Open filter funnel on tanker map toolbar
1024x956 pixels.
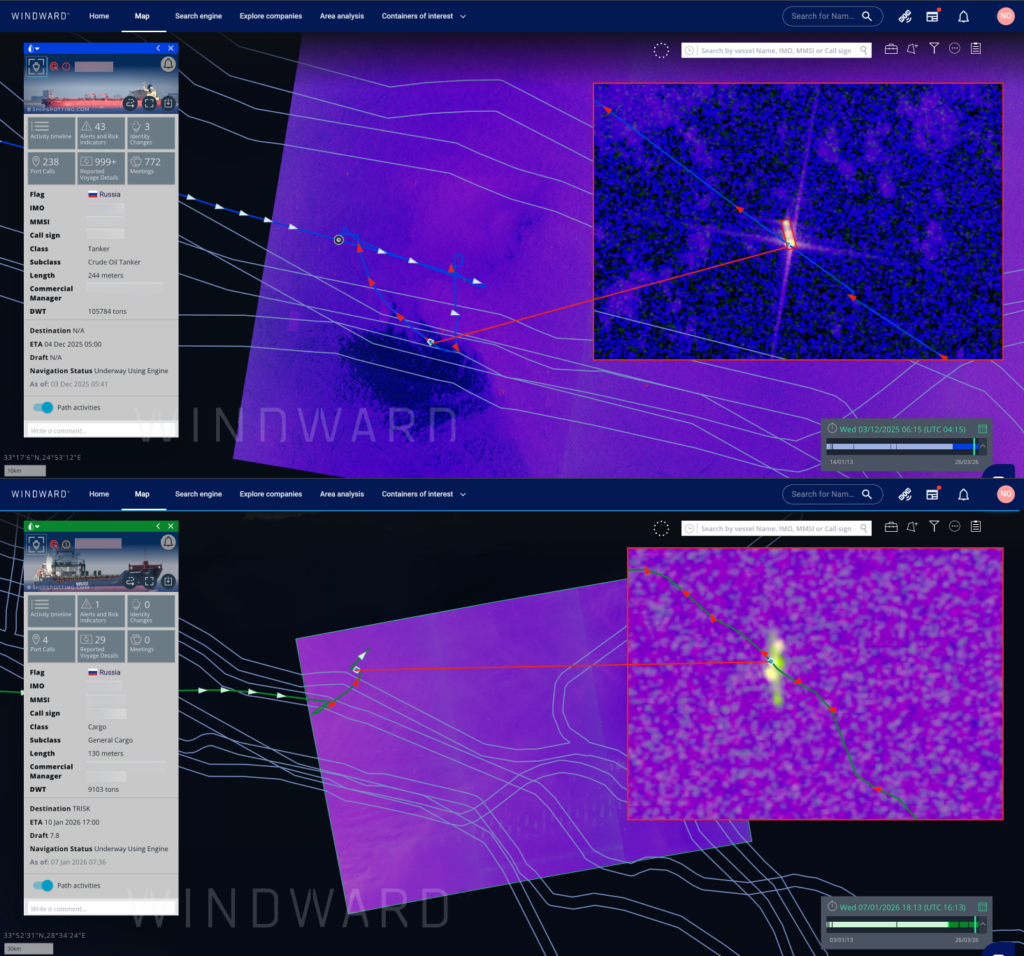[934, 49]
